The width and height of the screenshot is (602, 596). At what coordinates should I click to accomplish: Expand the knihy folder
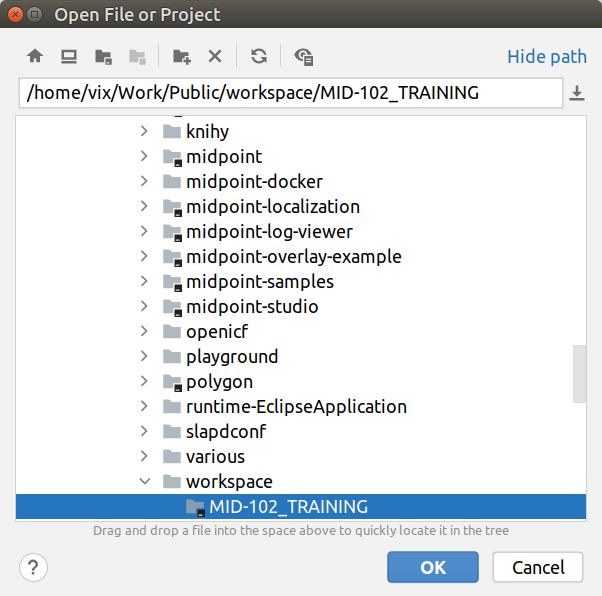[144, 131]
